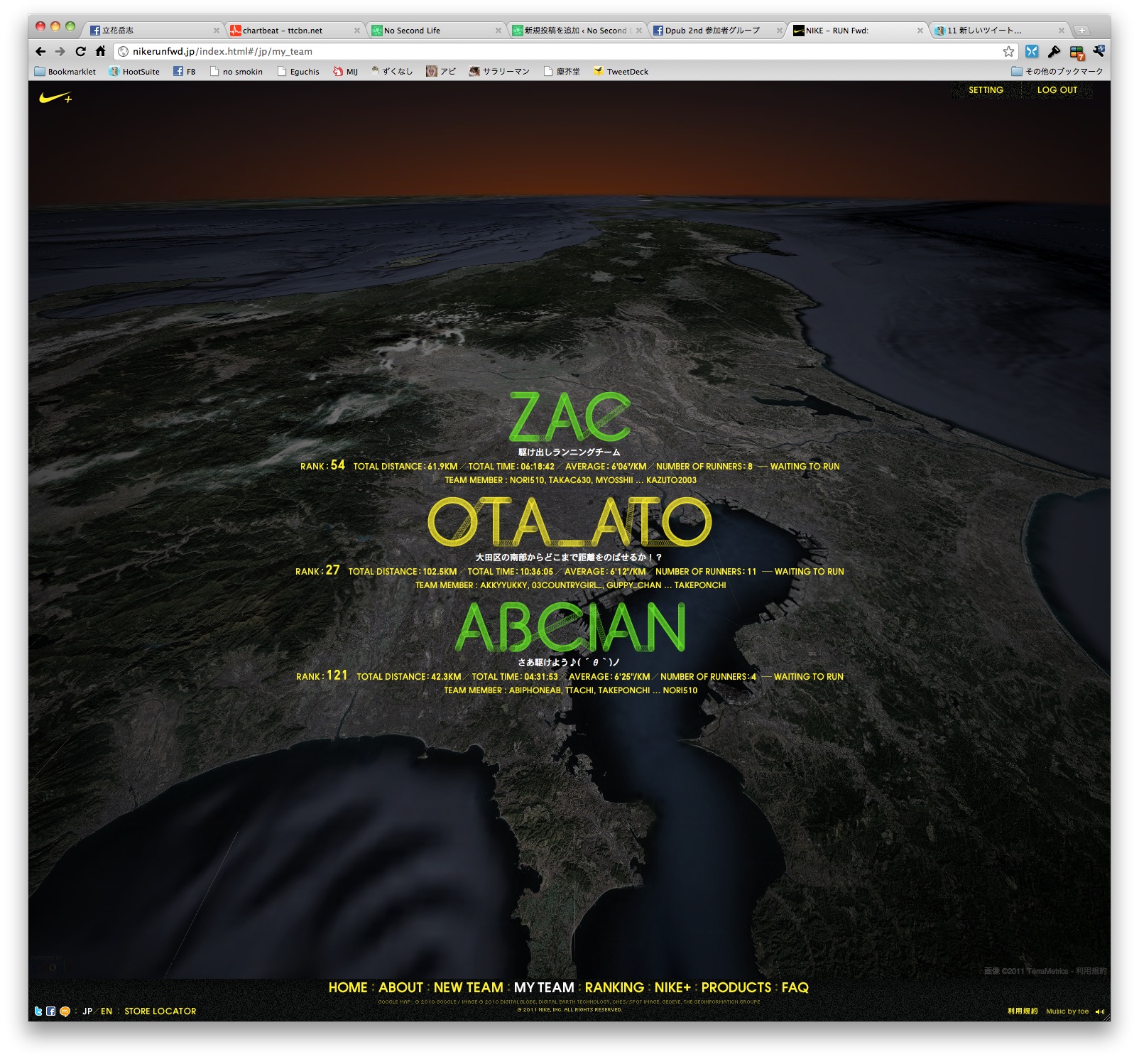Open the ABCIAN team title
The height and width of the screenshot is (1064, 1139).
coord(569,626)
